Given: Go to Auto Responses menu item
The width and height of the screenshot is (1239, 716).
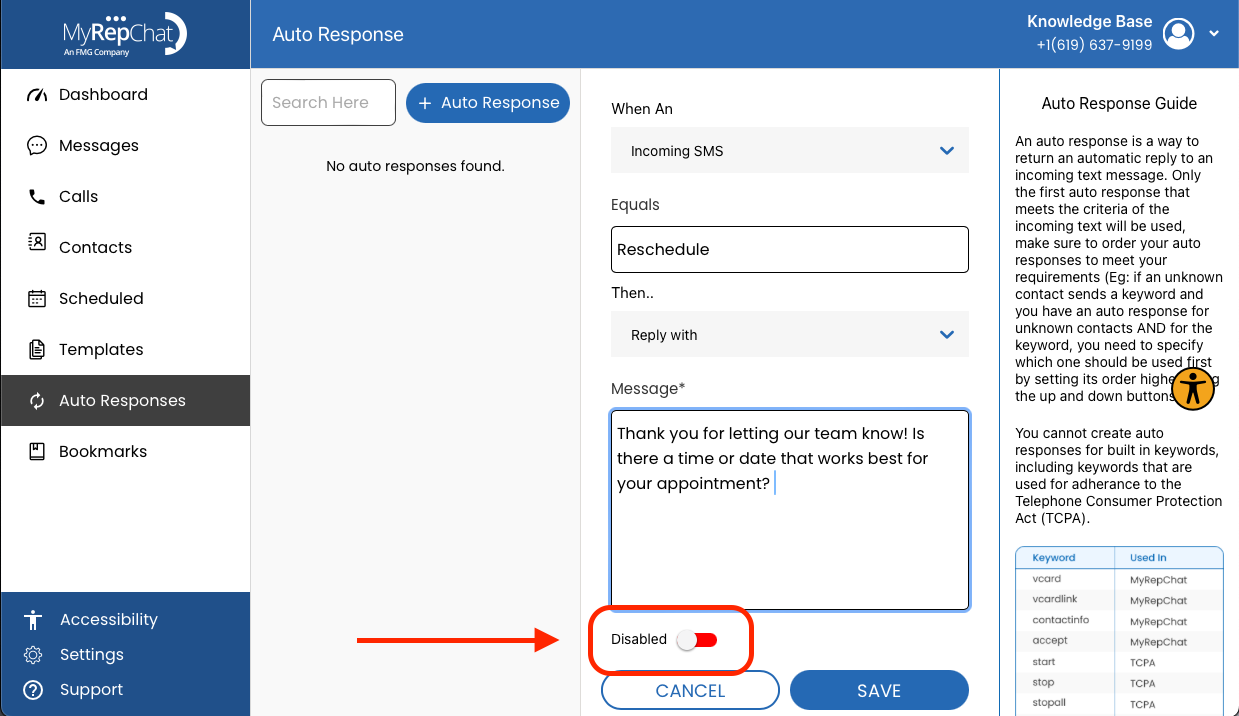Looking at the screenshot, I should point(125,401).
